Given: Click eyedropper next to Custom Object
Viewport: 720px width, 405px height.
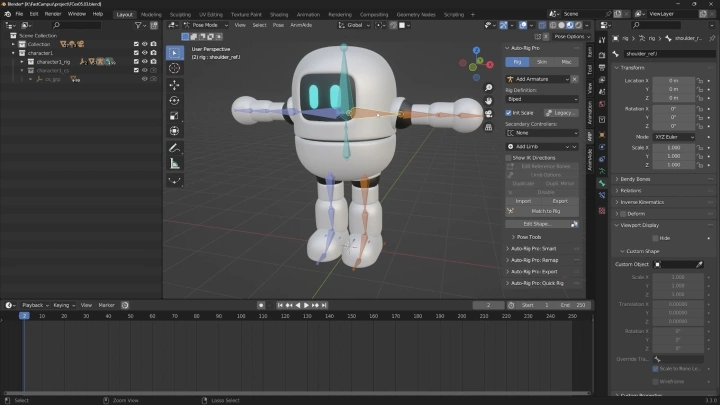Looking at the screenshot, I should 699,264.
